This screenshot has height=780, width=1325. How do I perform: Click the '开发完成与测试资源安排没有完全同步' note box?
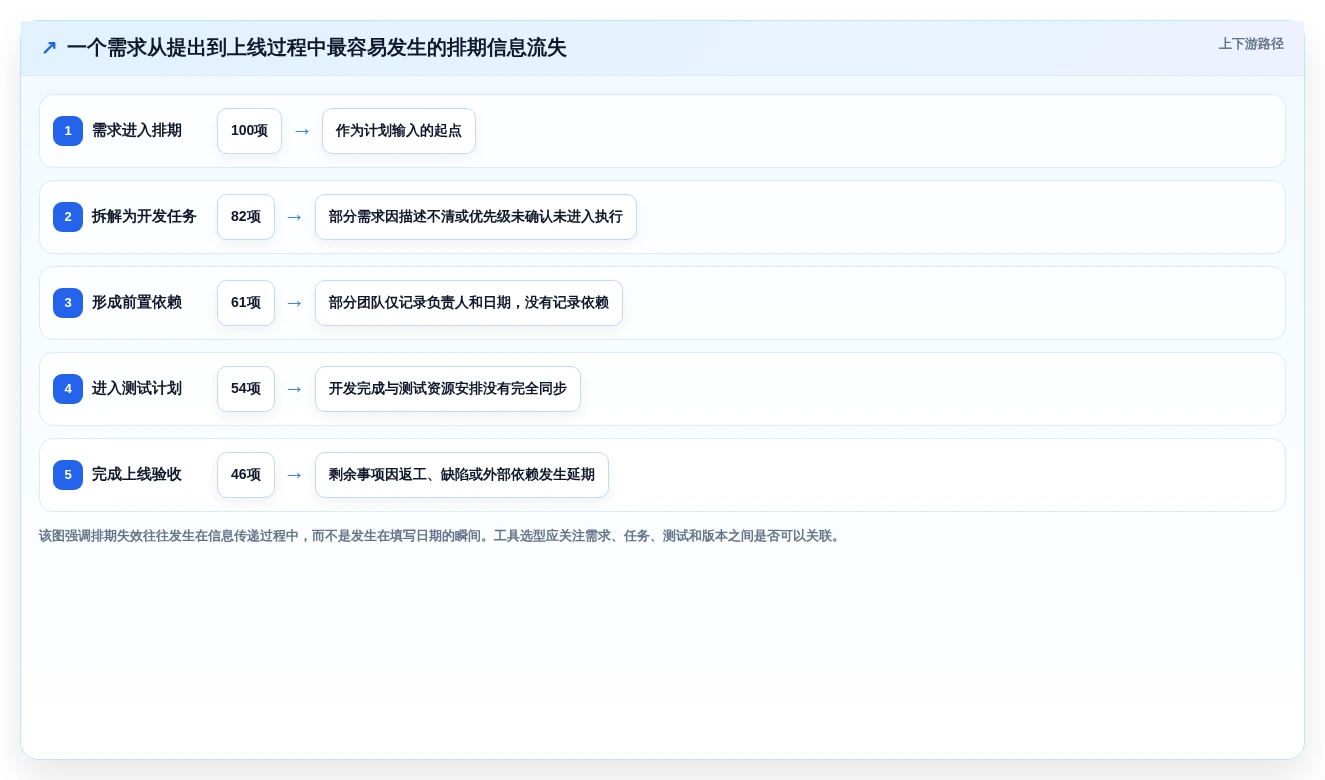coord(448,389)
